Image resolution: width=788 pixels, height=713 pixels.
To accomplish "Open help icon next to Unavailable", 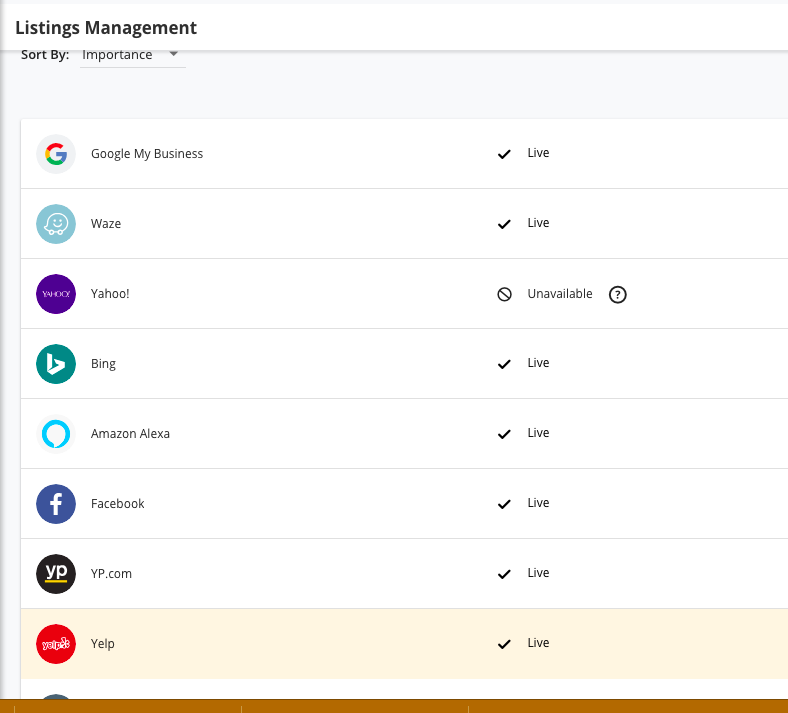I will tap(618, 294).
